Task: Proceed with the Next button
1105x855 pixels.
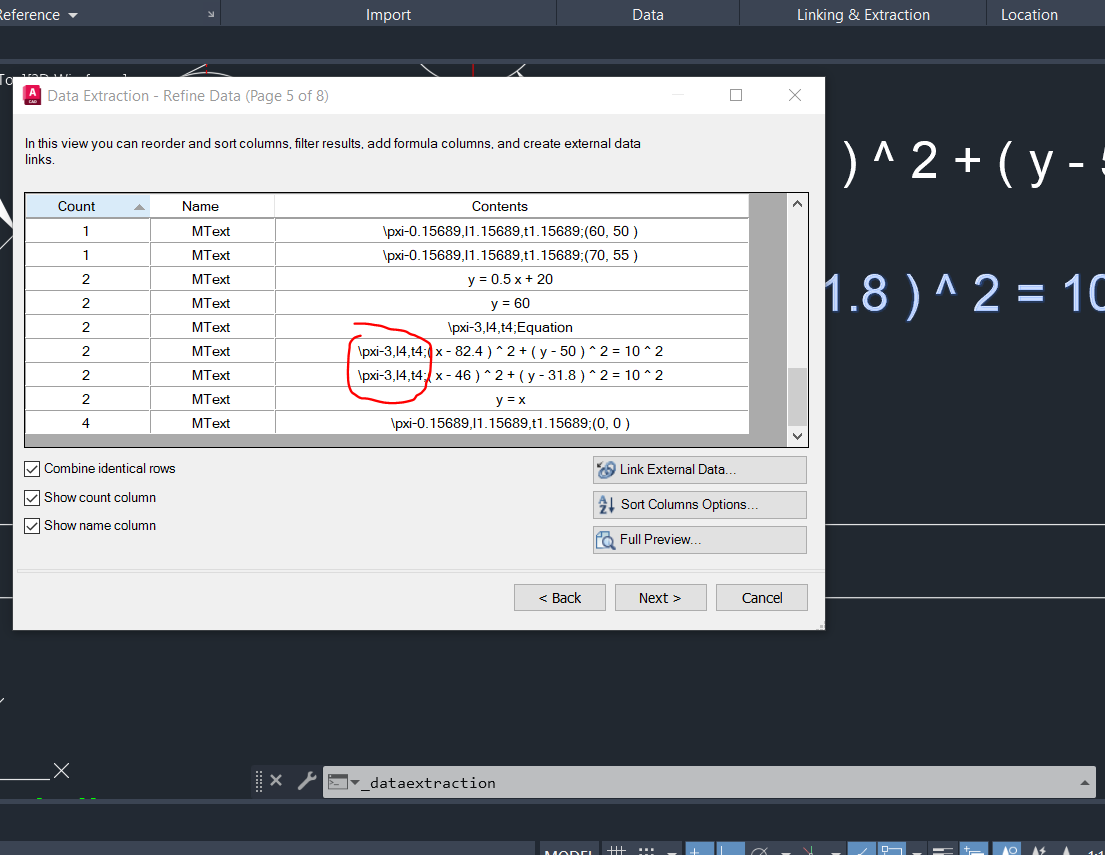Action: click(660, 598)
